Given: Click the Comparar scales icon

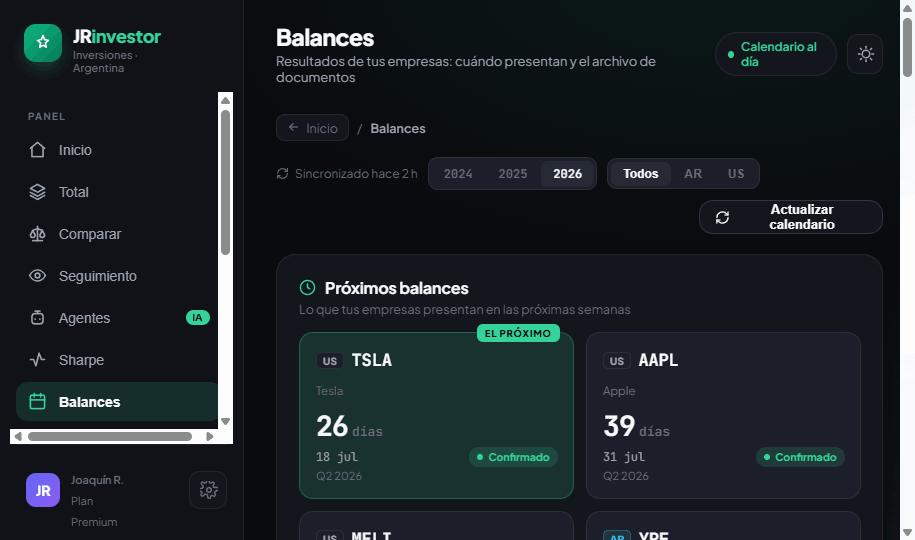Looking at the screenshot, I should click(x=37, y=234).
